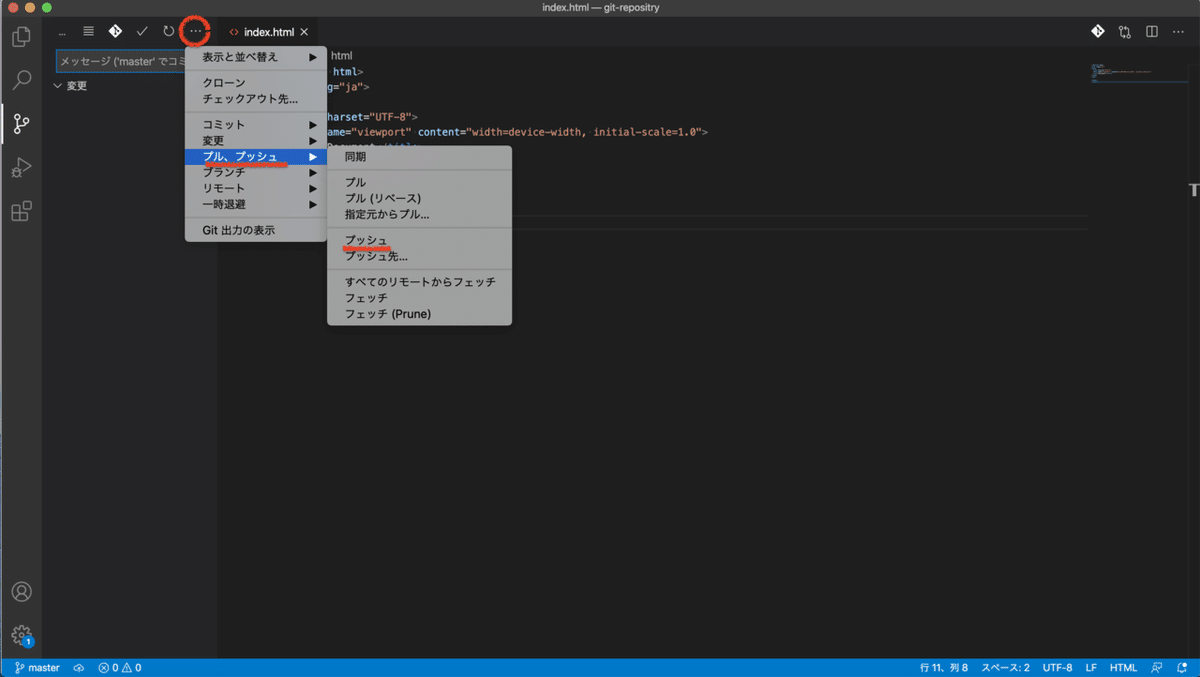Click the circled more actions ellipsis
Screen dimensions: 1200x677
pyautogui.click(x=195, y=32)
